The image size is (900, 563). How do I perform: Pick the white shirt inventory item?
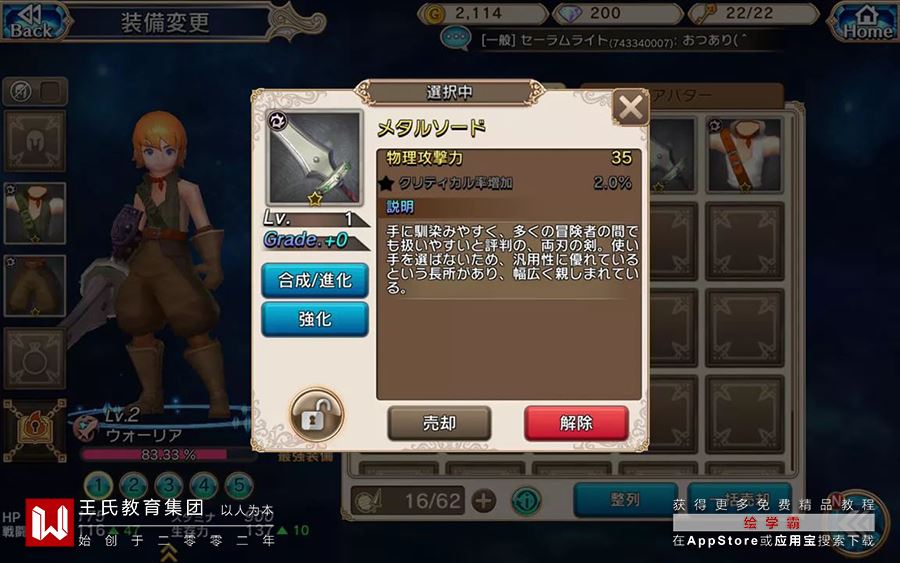pyautogui.click(x=744, y=155)
